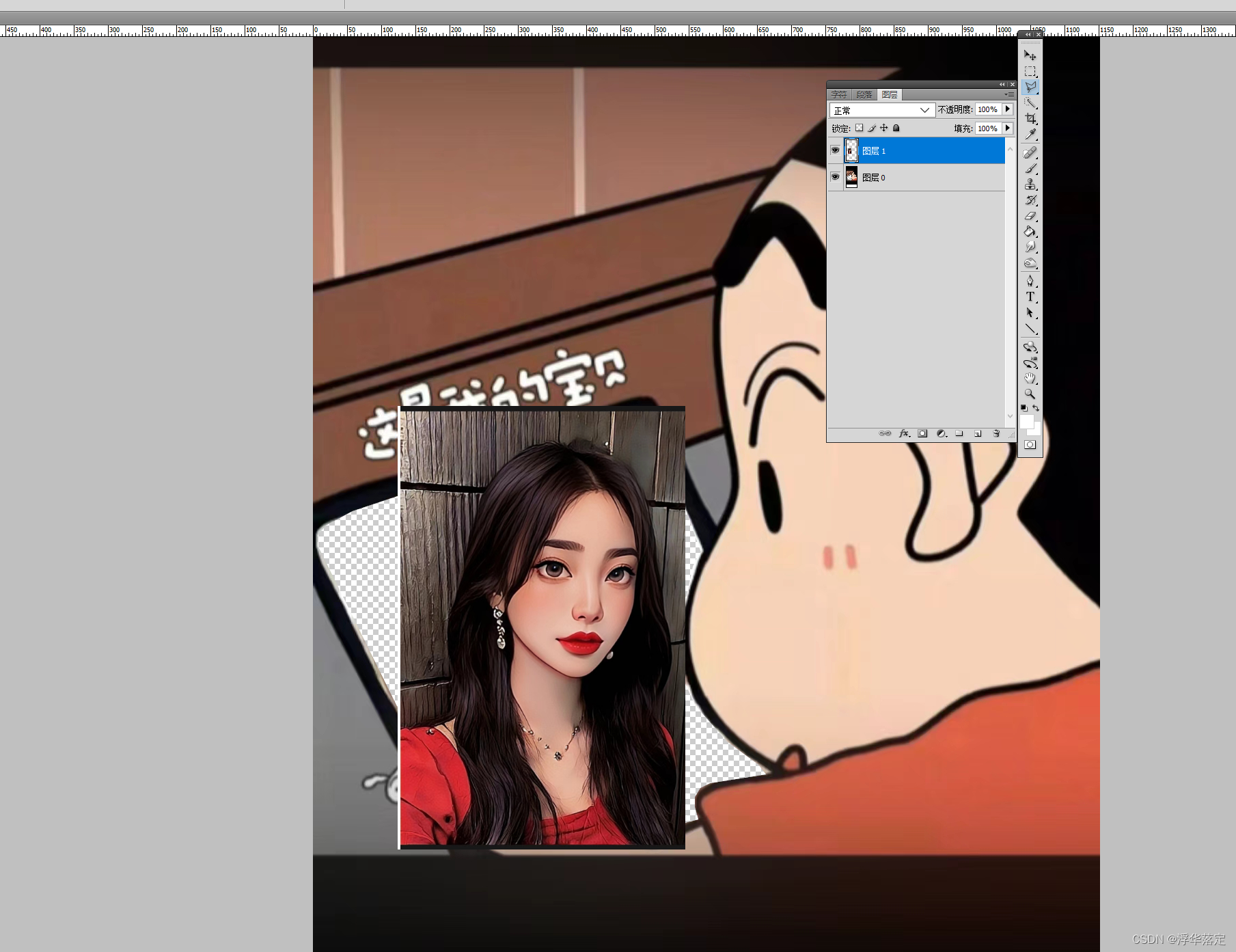Collapse the layers panel to icons

point(1002,85)
